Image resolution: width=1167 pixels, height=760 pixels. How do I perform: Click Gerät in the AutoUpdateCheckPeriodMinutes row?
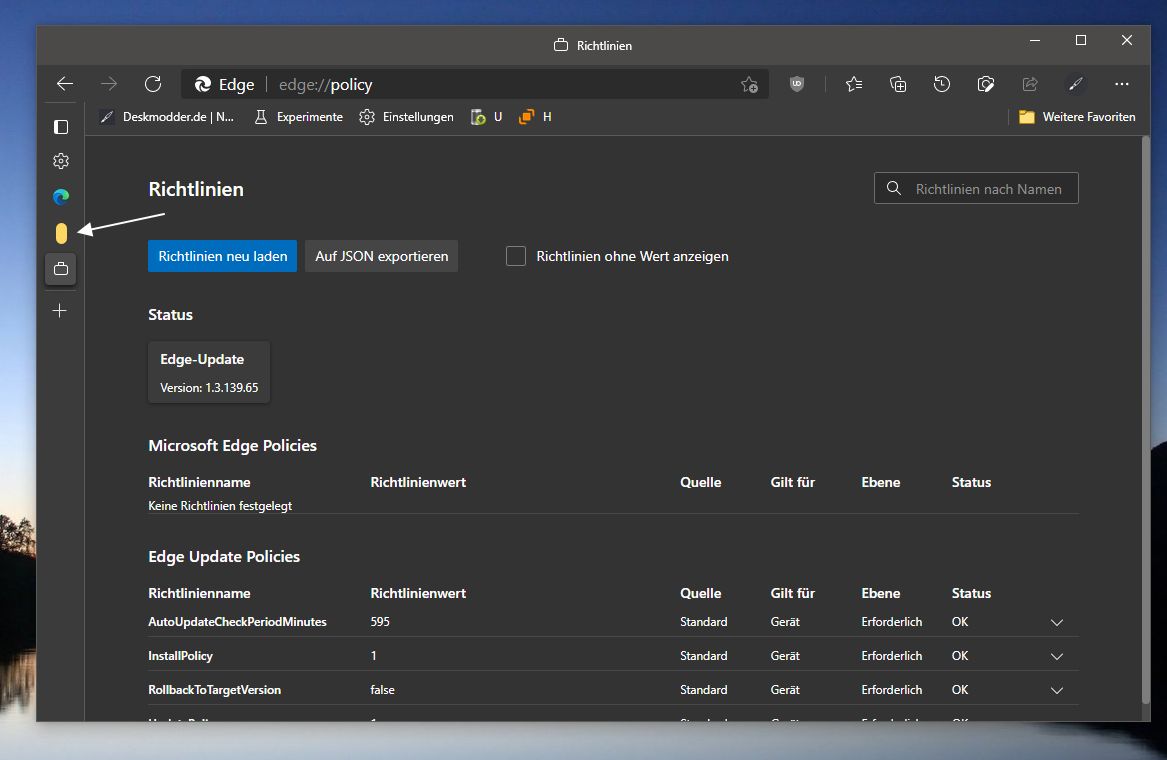click(785, 622)
